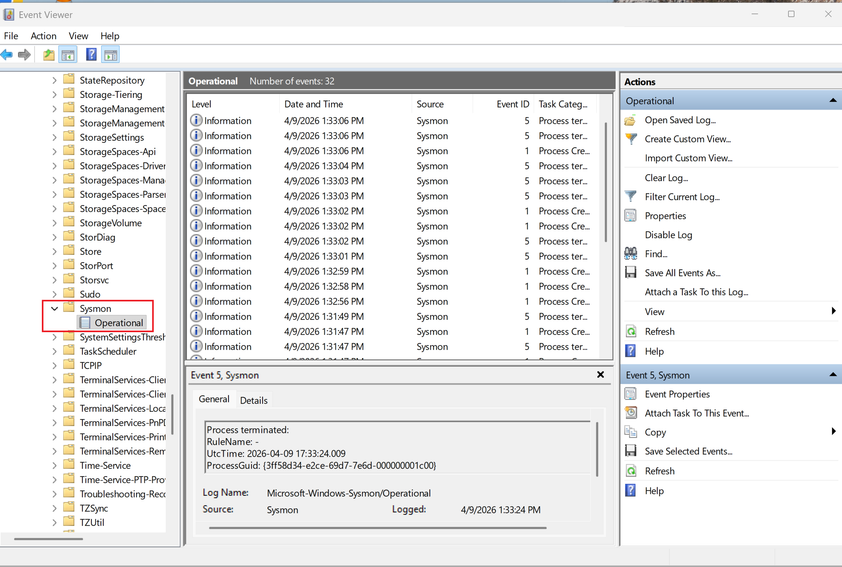Select the TZSync tree item
Image resolution: width=842 pixels, height=567 pixels.
[93, 508]
